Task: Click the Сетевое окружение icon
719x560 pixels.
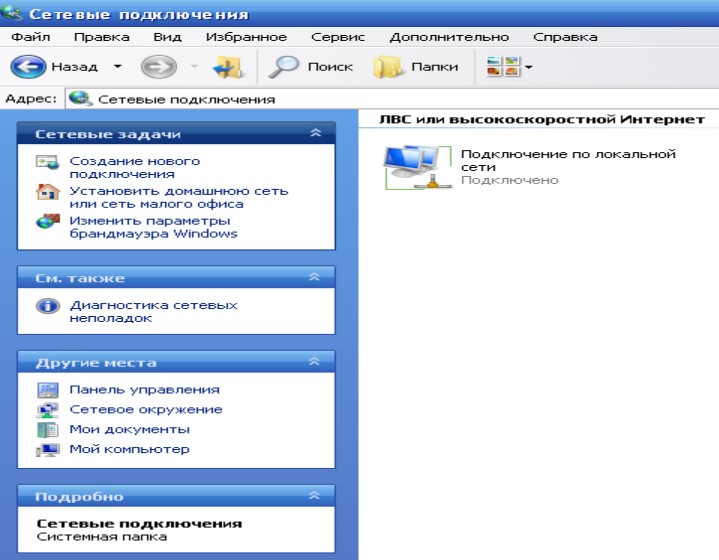Action: click(48, 410)
